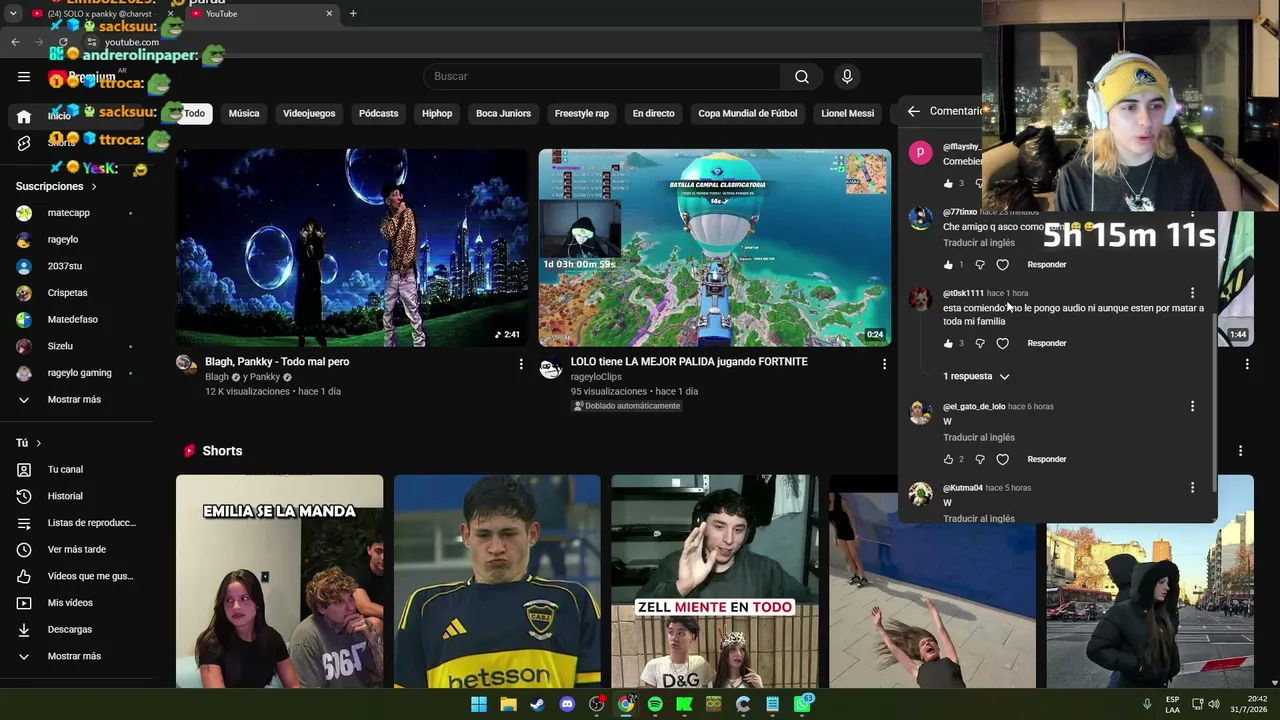This screenshot has width=1280, height=720.
Task: Heart the comment by @t0sk1111
Action: [x=1003, y=344]
